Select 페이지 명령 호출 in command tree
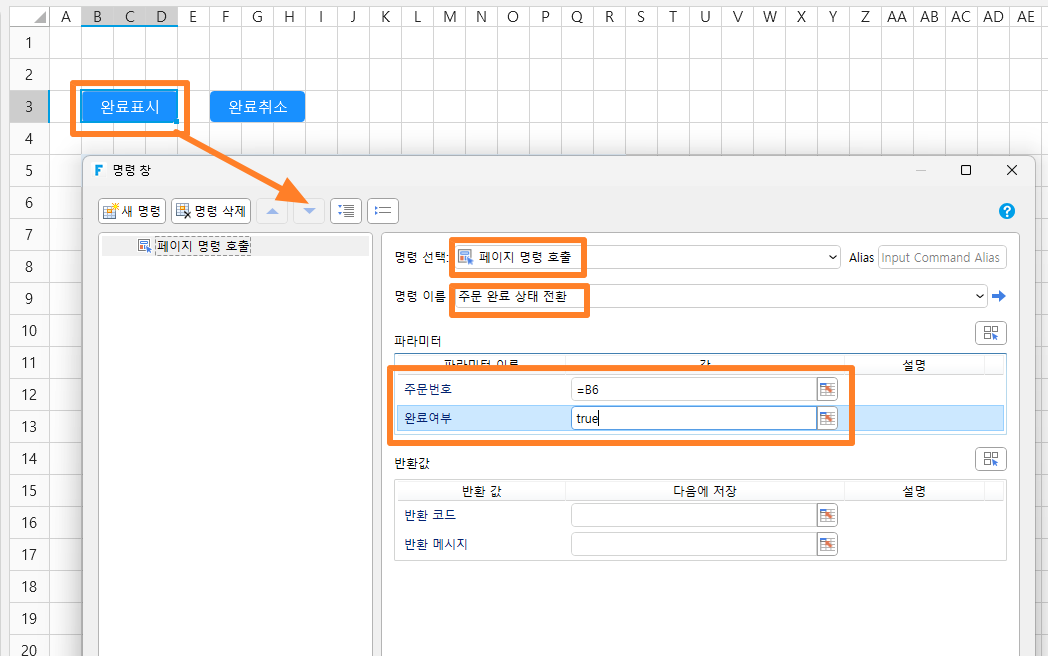 click(x=203, y=246)
